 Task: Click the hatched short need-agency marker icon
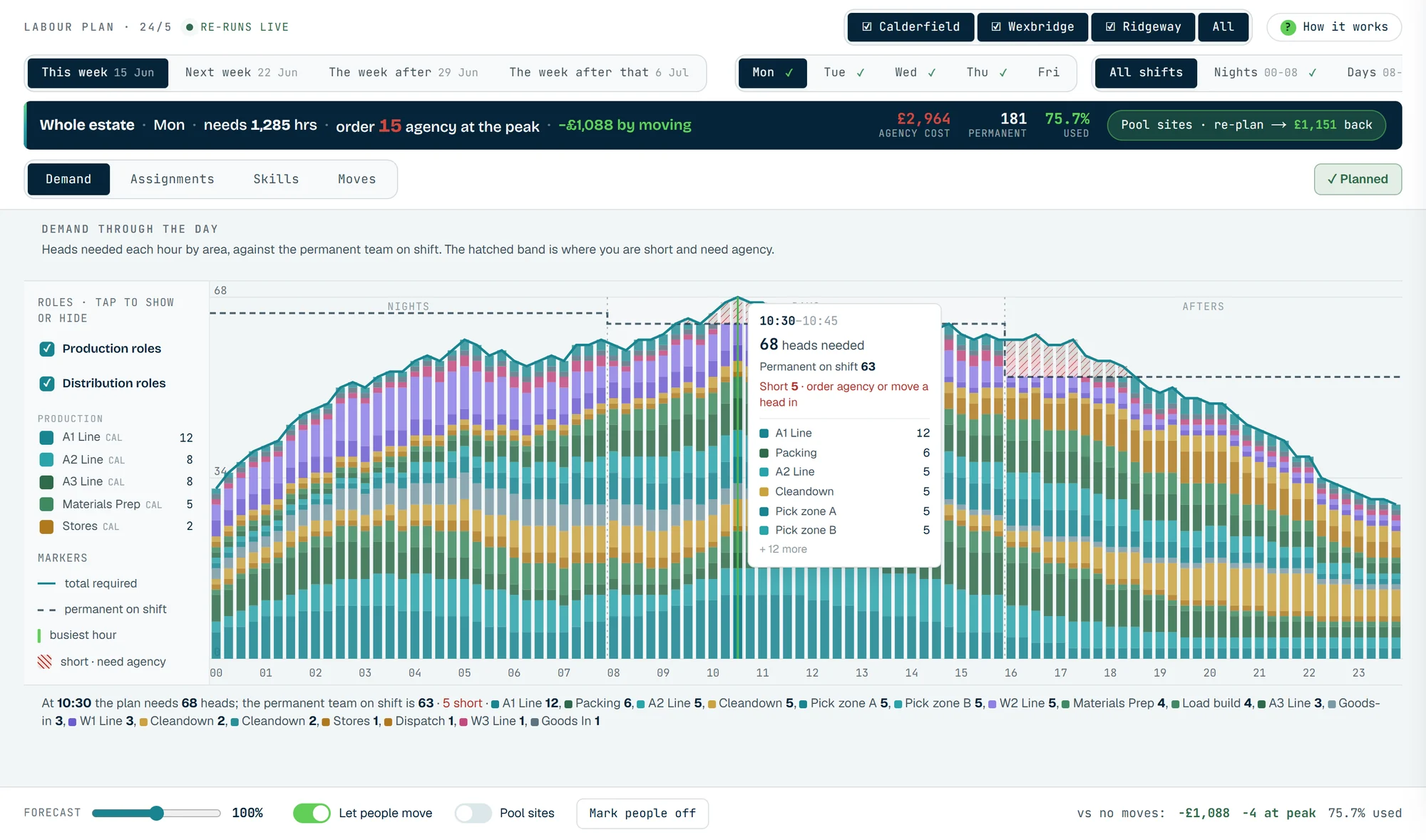[x=45, y=662]
